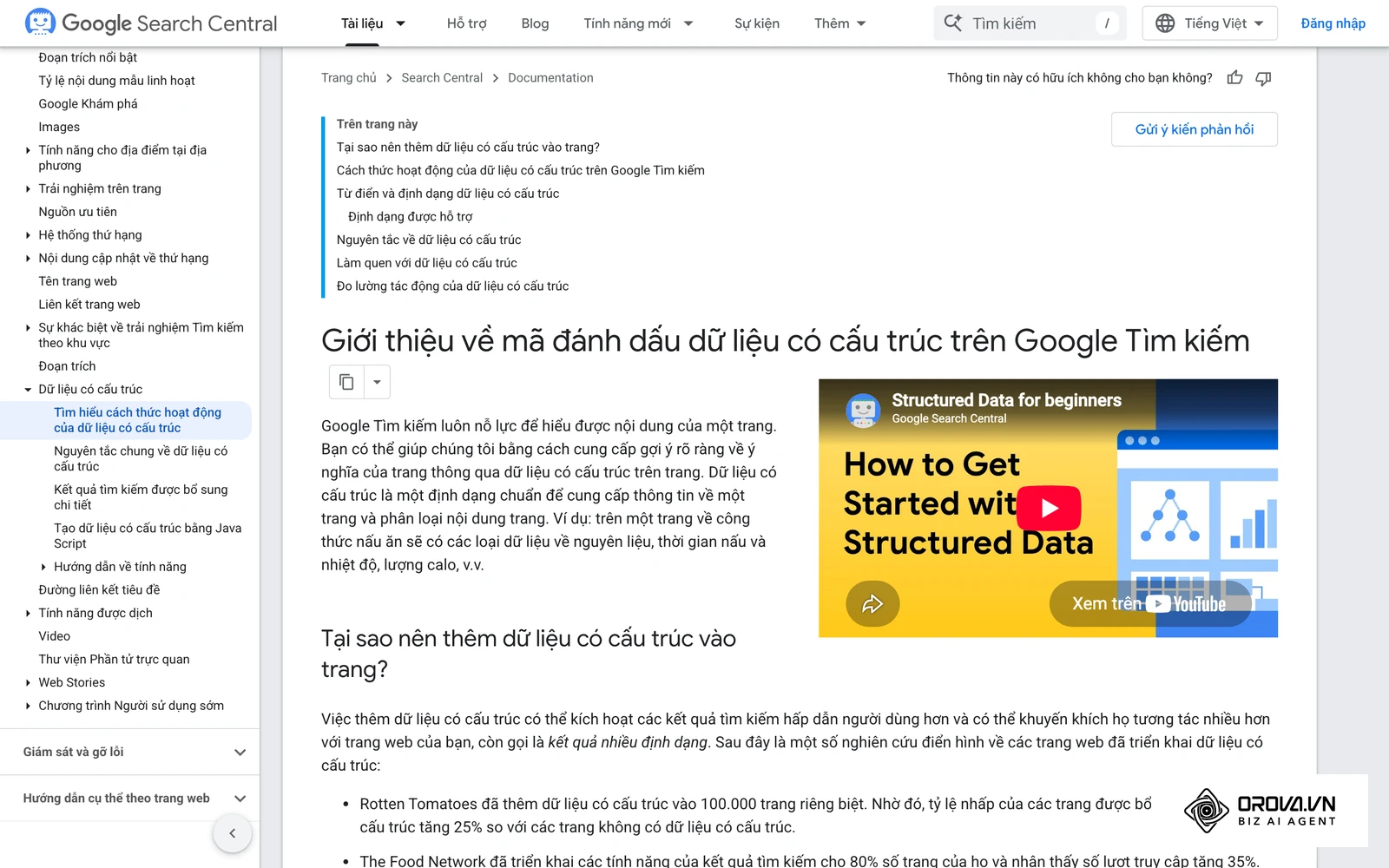This screenshot has height=868, width=1389.
Task: Select Nguyên tắc chung về dữ liệu có cấu trúc
Action: (x=141, y=458)
